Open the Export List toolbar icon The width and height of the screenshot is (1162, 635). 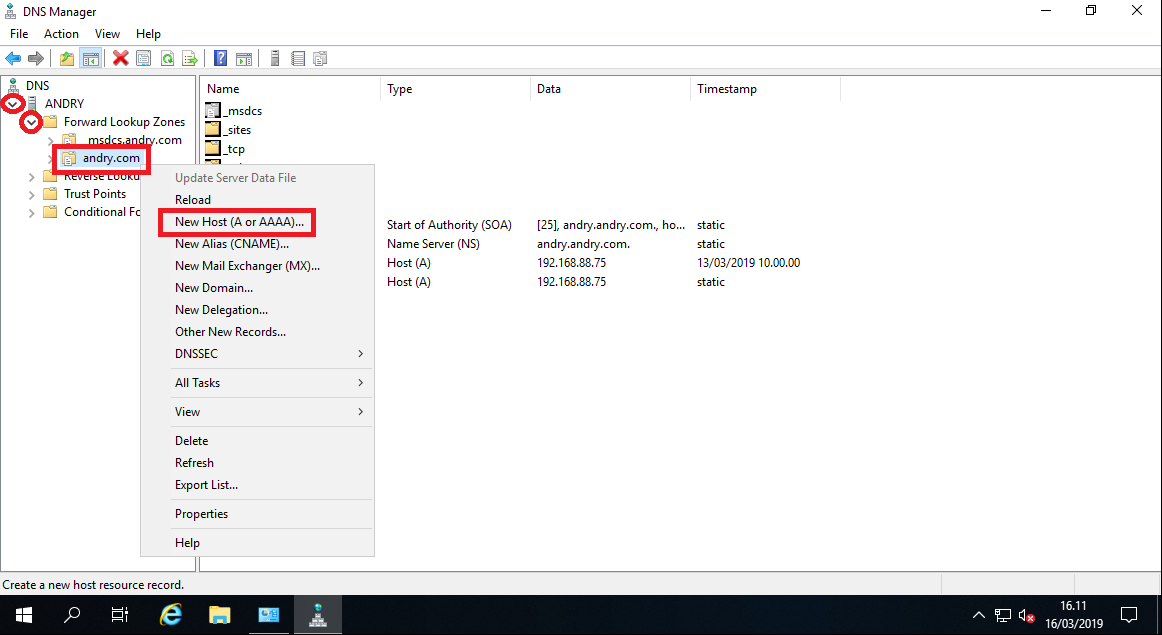[x=190, y=57]
